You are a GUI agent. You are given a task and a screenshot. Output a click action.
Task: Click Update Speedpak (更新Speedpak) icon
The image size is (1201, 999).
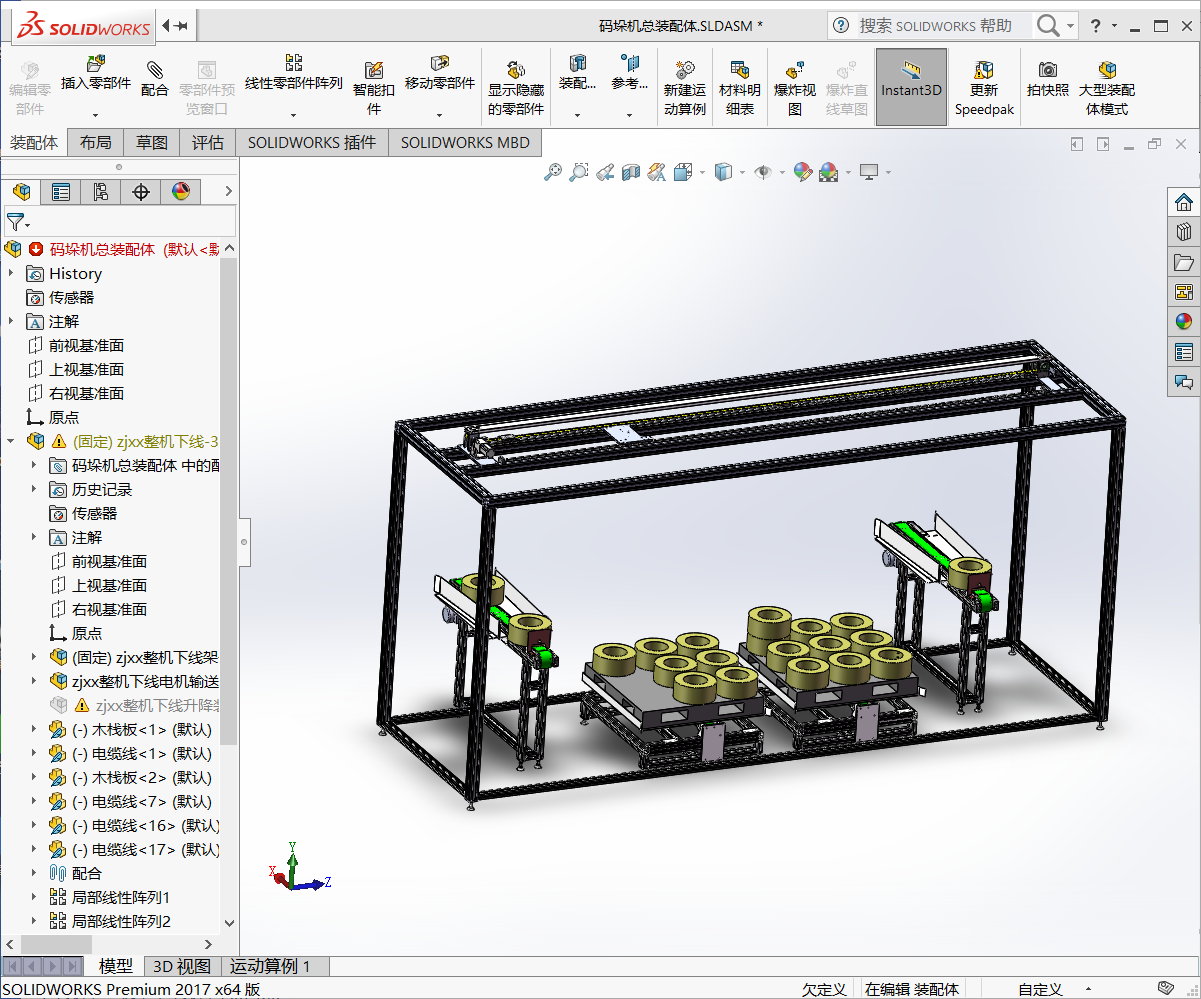pyautogui.click(x=984, y=70)
